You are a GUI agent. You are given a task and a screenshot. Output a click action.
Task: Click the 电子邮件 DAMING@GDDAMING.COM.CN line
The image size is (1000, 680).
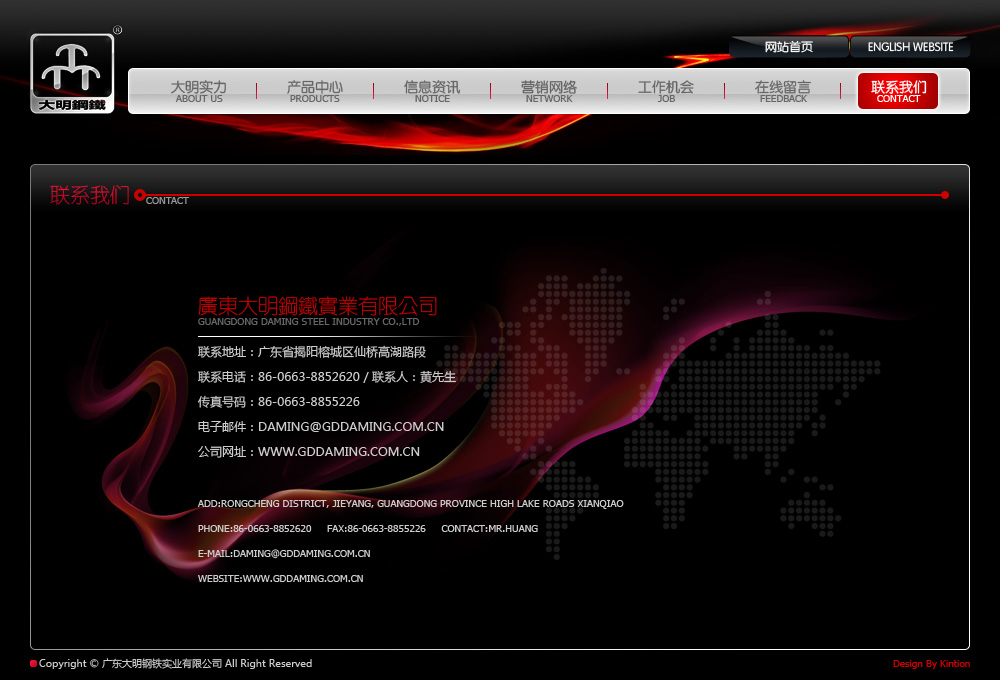click(x=321, y=427)
